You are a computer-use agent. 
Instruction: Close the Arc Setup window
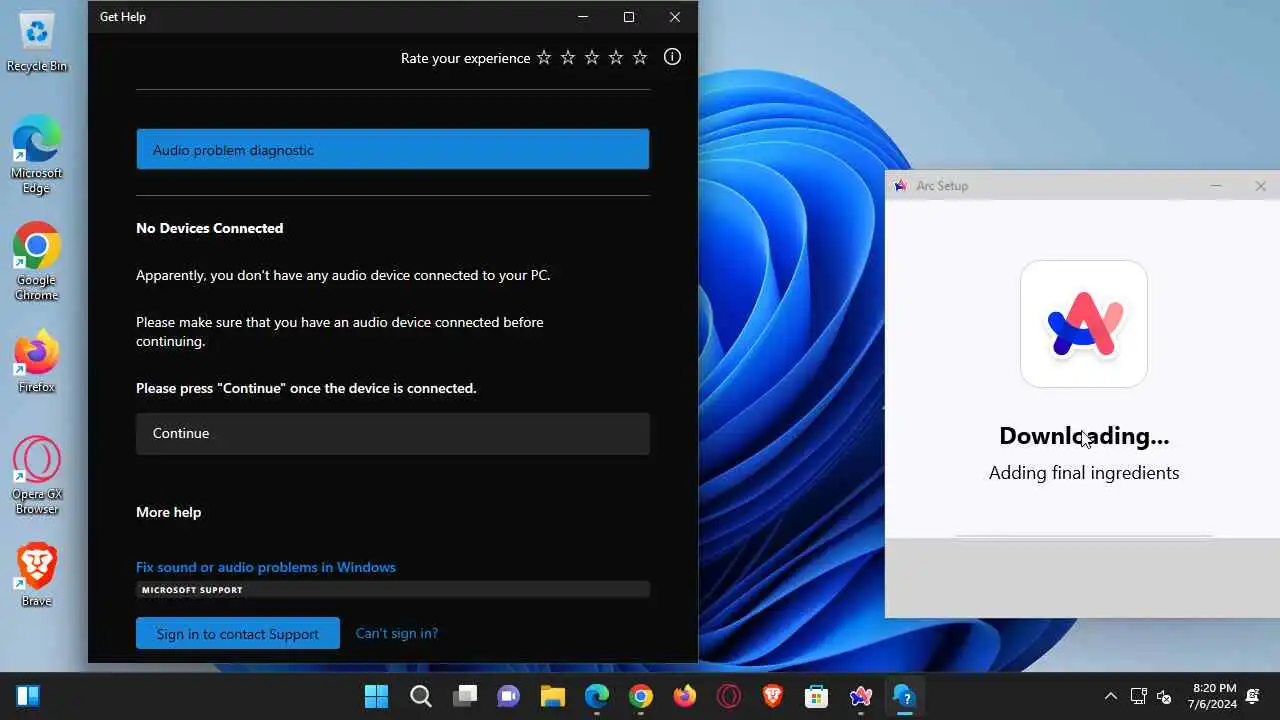coord(1260,185)
